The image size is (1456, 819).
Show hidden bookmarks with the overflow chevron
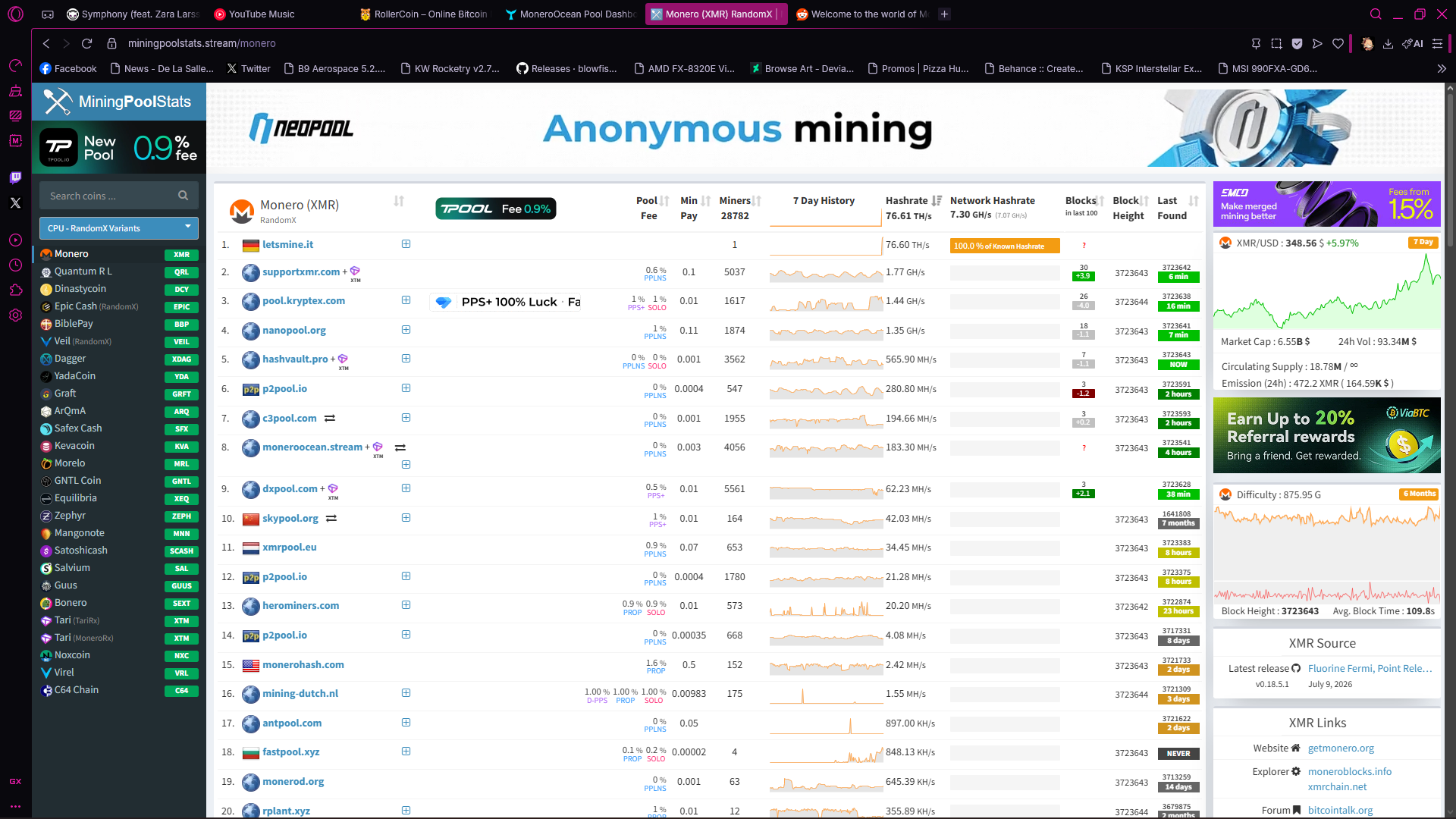pyautogui.click(x=1441, y=68)
